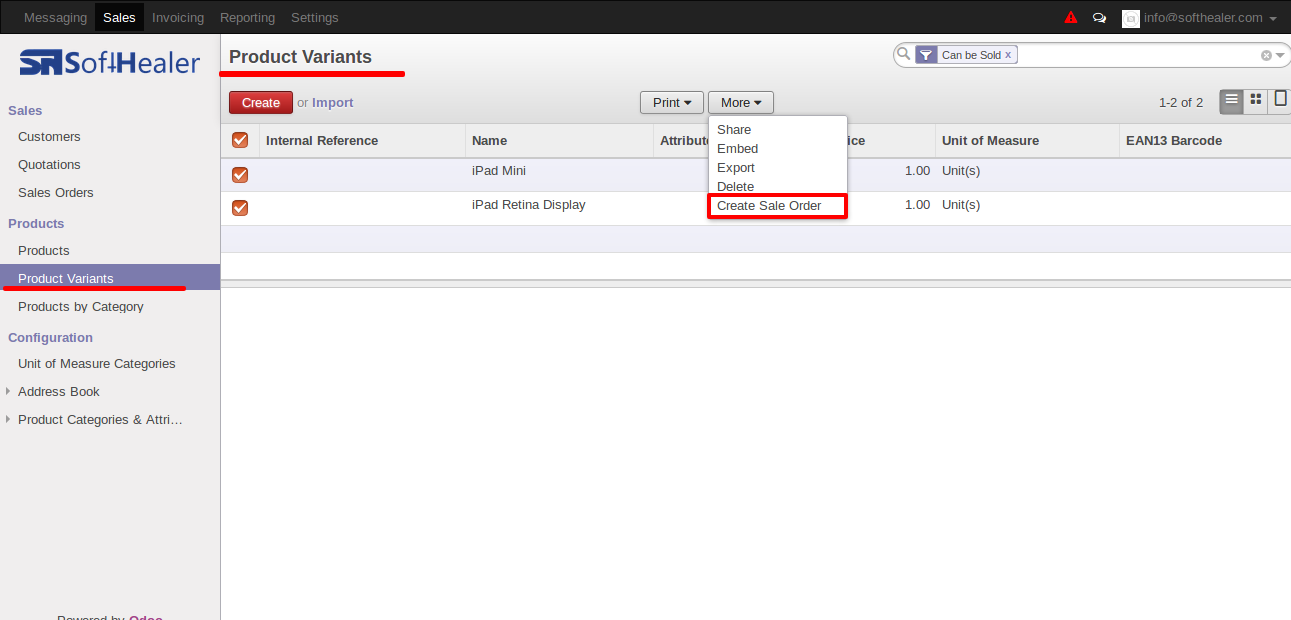The image size is (1291, 620).
Task: Close the More dropdown button
Action: click(x=741, y=102)
